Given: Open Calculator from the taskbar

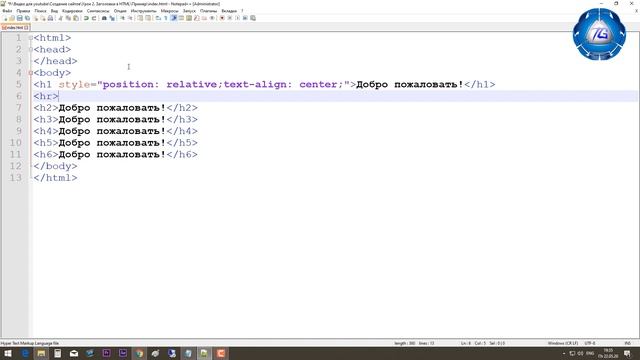Looking at the screenshot, I should point(58,353).
